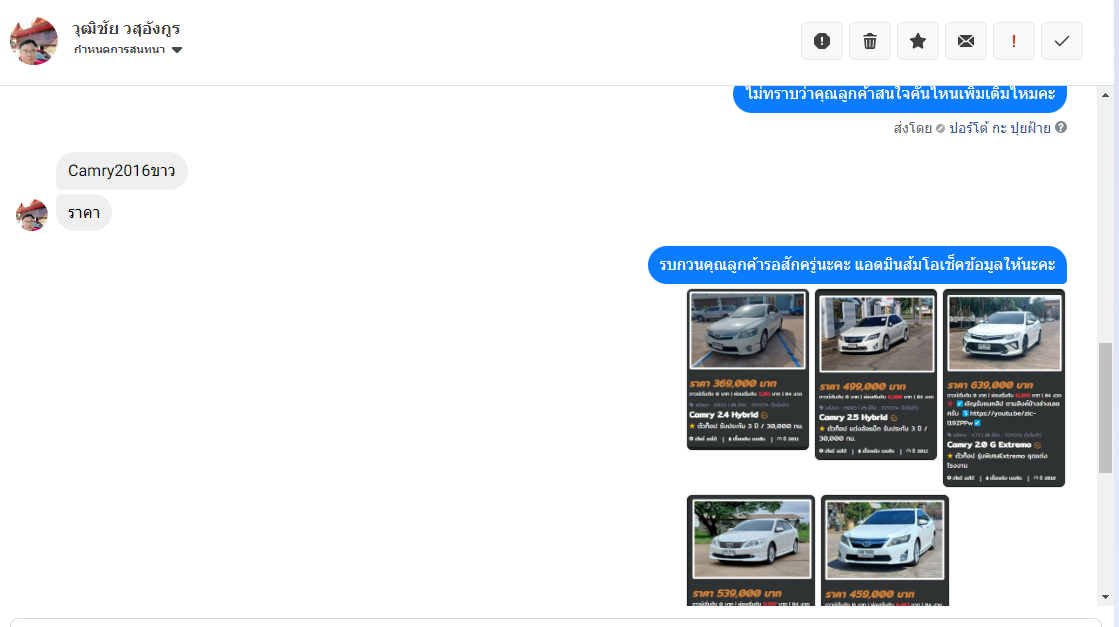The width and height of the screenshot is (1119, 627).
Task: Click the chat scrollbar down arrow
Action: (x=1105, y=597)
